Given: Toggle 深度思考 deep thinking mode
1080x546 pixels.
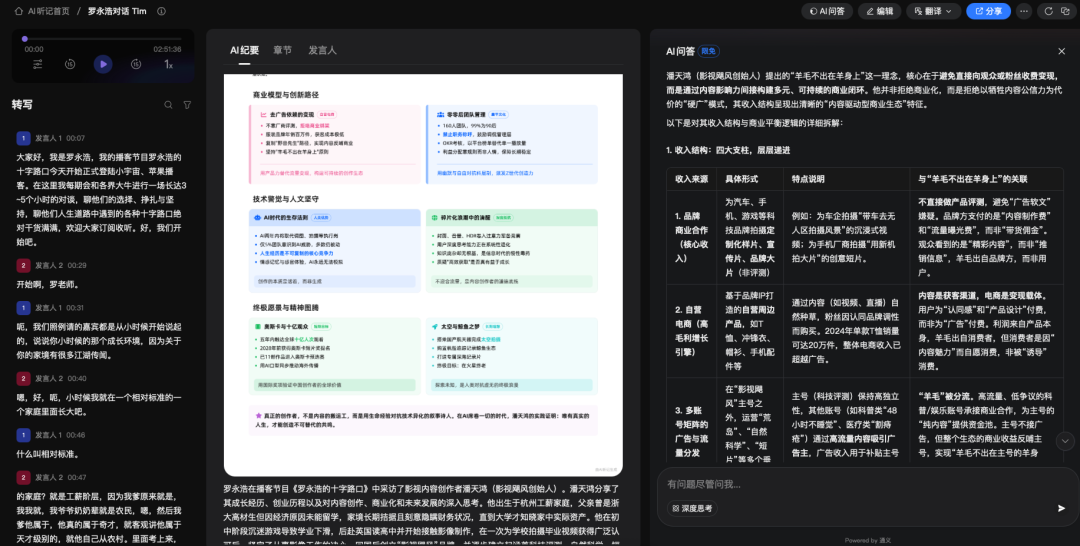Looking at the screenshot, I should pos(693,508).
